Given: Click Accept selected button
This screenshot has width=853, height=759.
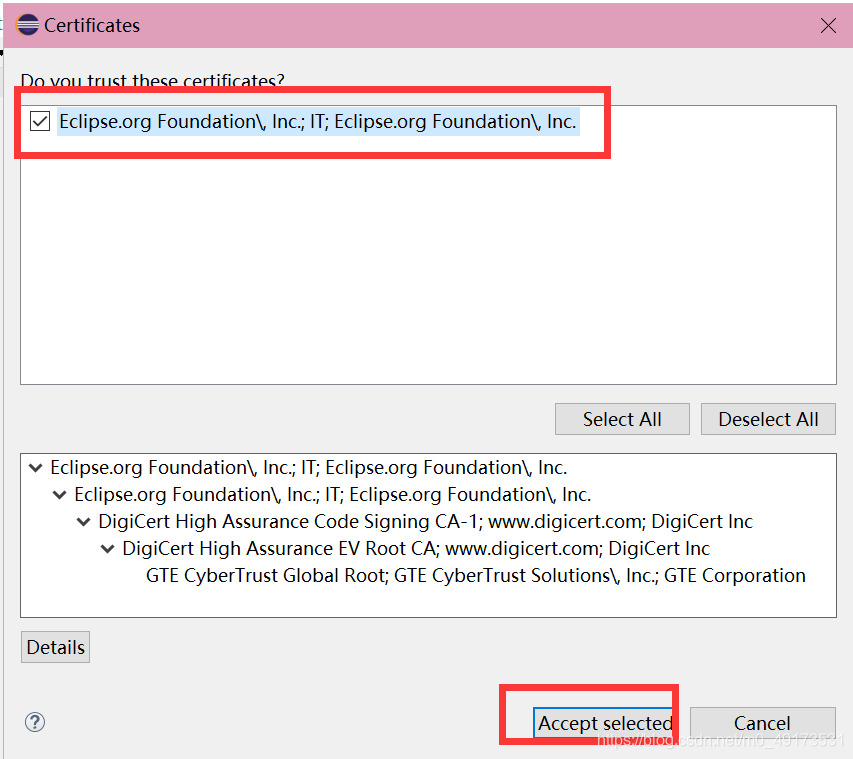Looking at the screenshot, I should coord(605,723).
